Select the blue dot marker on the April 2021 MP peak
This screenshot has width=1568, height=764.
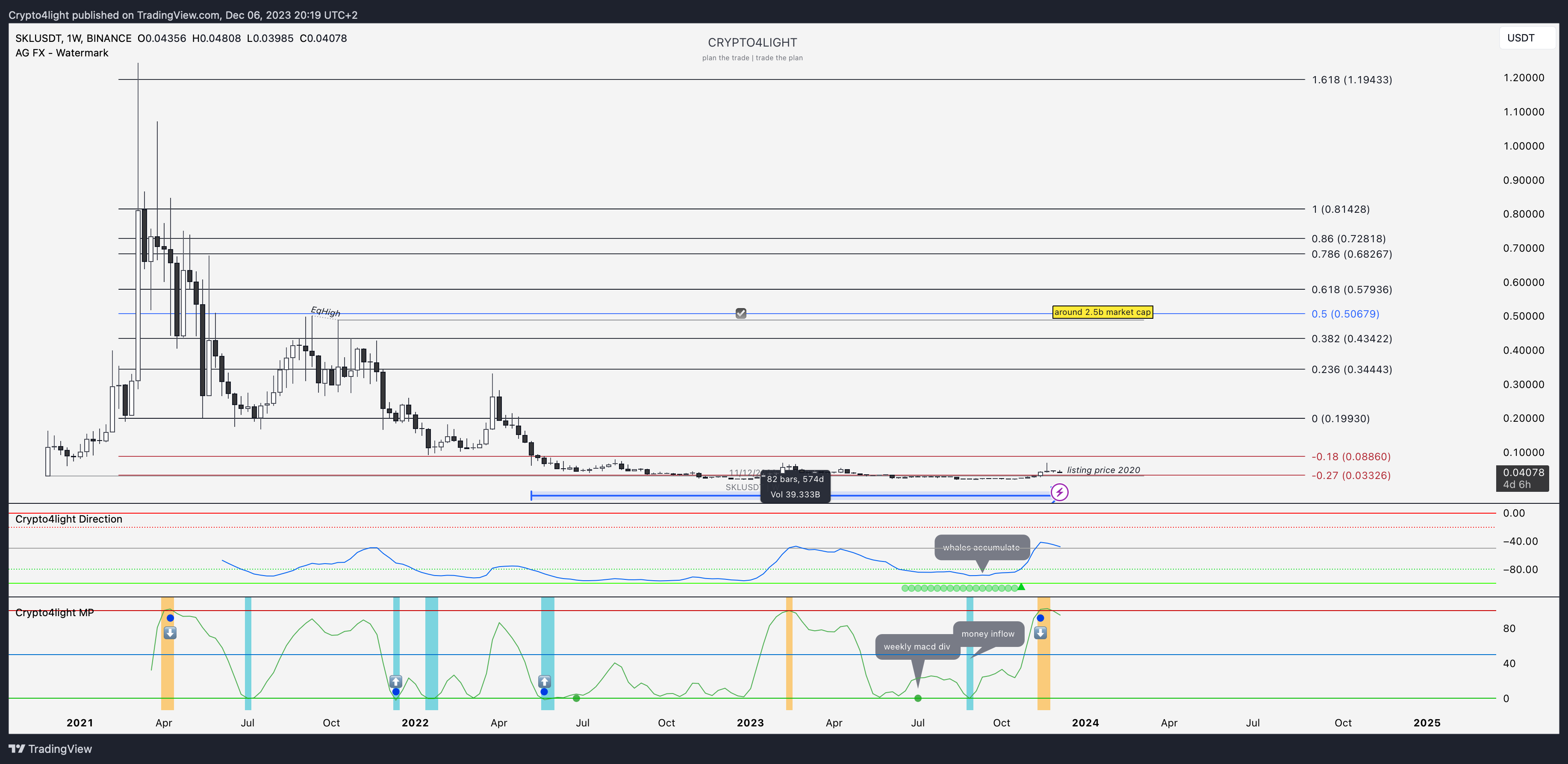point(170,617)
